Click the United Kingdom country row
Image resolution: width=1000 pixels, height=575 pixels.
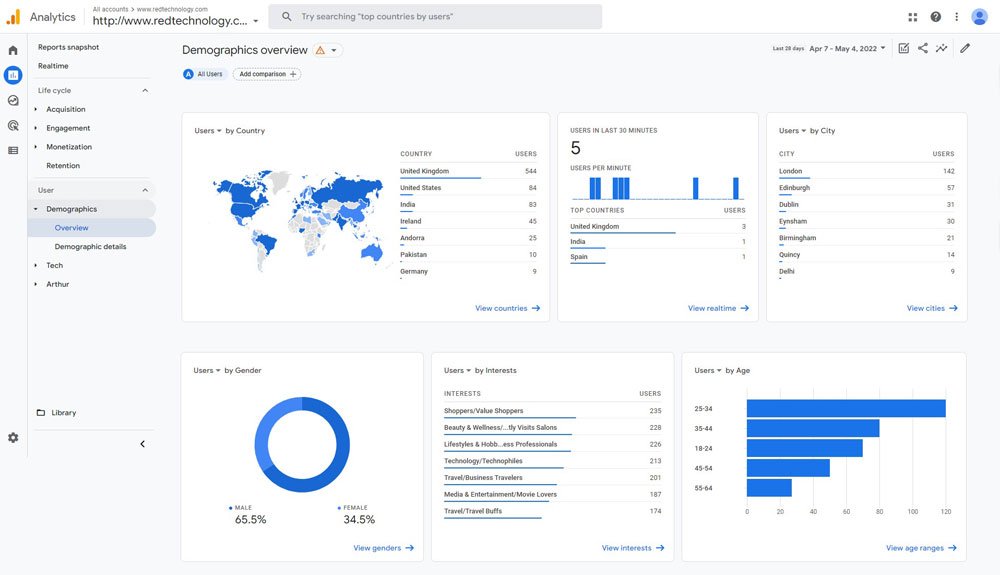(468, 171)
